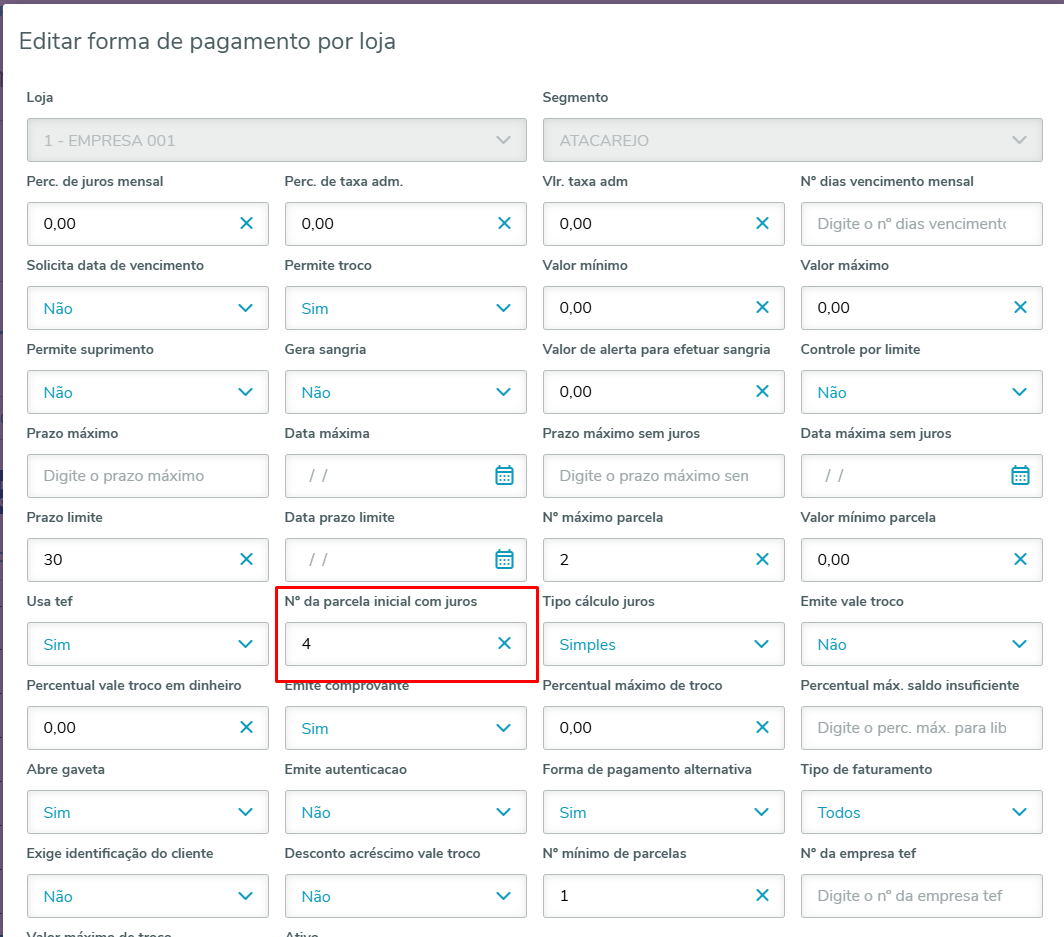Clear the Perc. de juros mensal field
The height and width of the screenshot is (937, 1064).
[246, 224]
